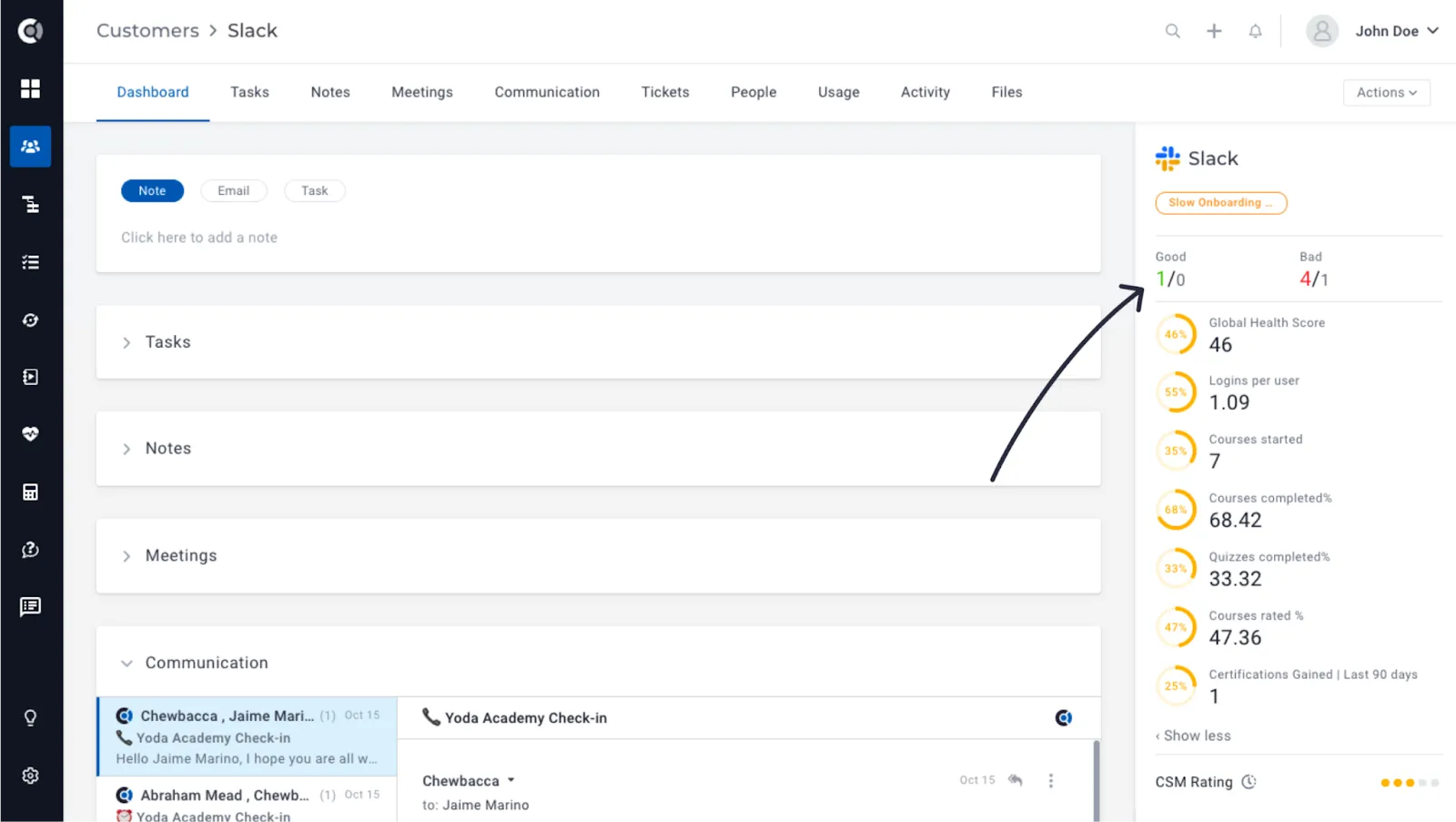Open the Chewbacca sender dropdown arrow
Viewport: 1456px width, 822px height.
tap(511, 780)
